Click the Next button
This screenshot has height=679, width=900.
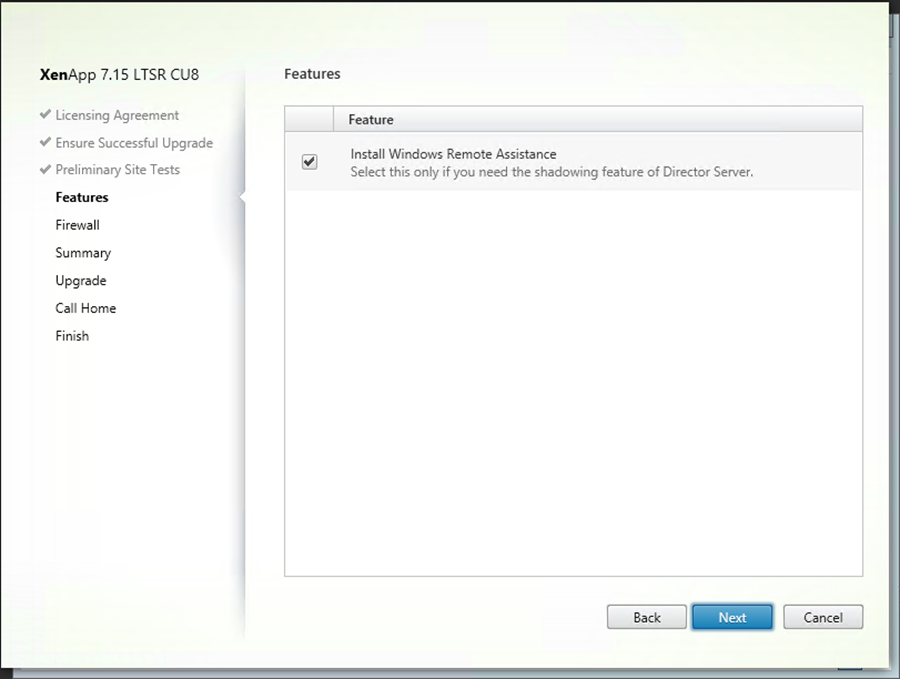pyautogui.click(x=732, y=617)
